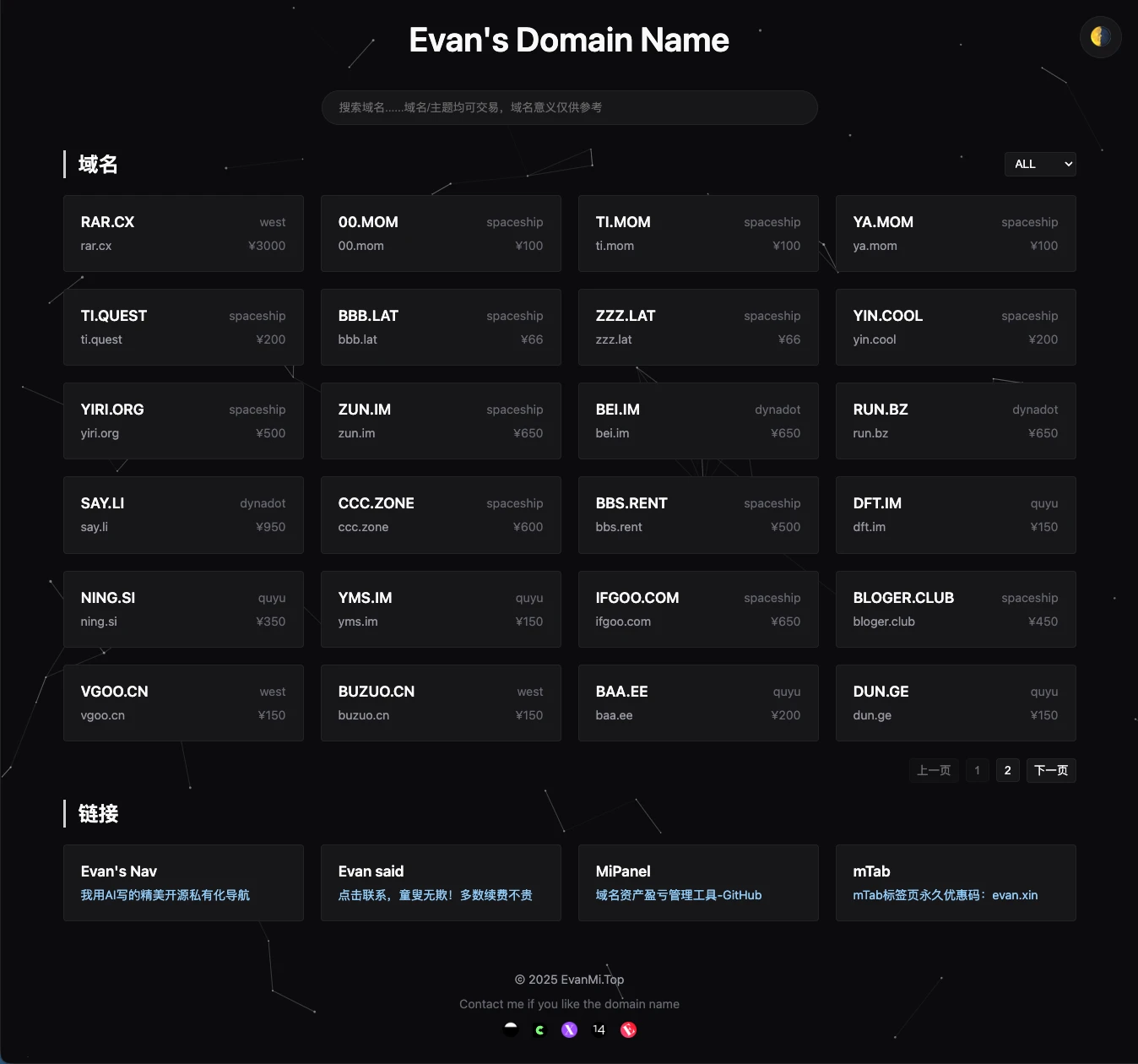Open the Evan's Nav link card
Screen dimensions: 1138x1064
[x=183, y=882]
